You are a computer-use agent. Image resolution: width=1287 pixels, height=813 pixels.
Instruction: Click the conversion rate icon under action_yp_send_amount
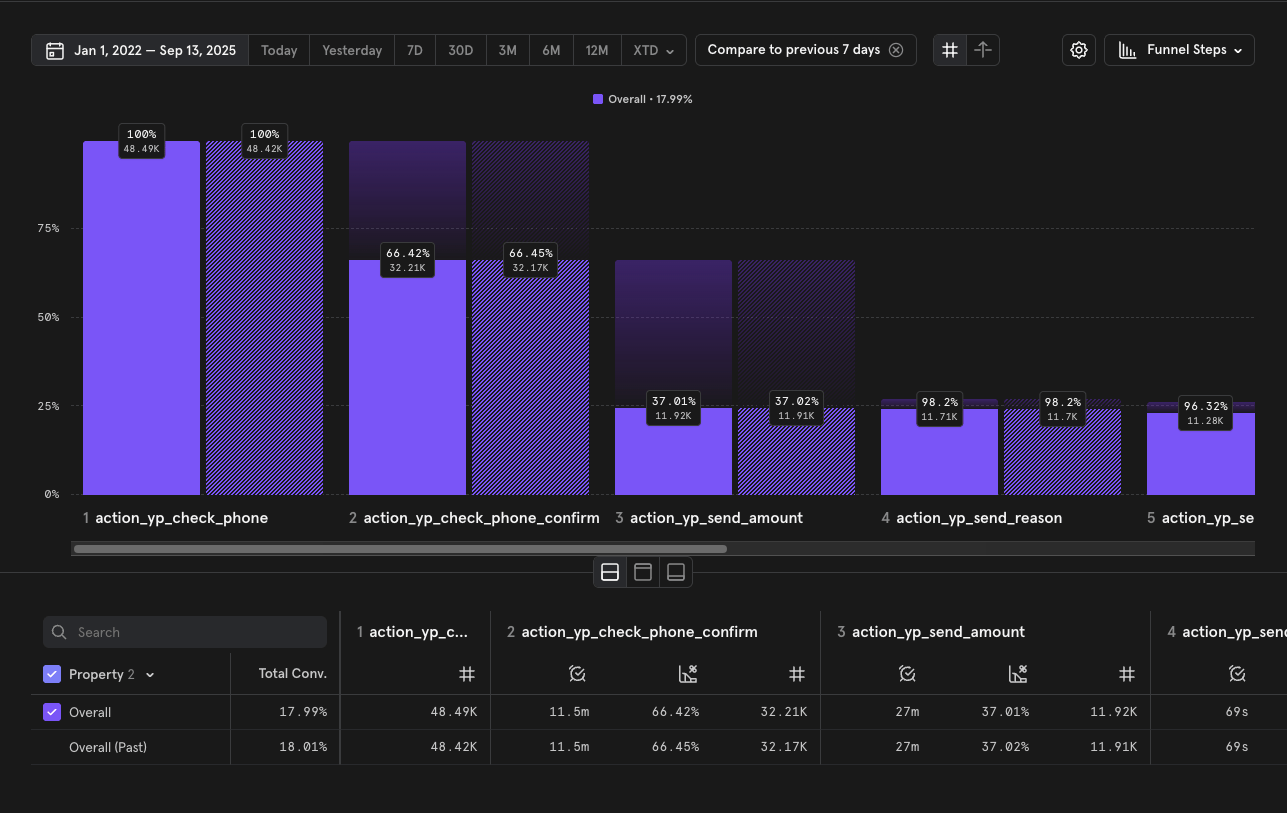click(1017, 674)
